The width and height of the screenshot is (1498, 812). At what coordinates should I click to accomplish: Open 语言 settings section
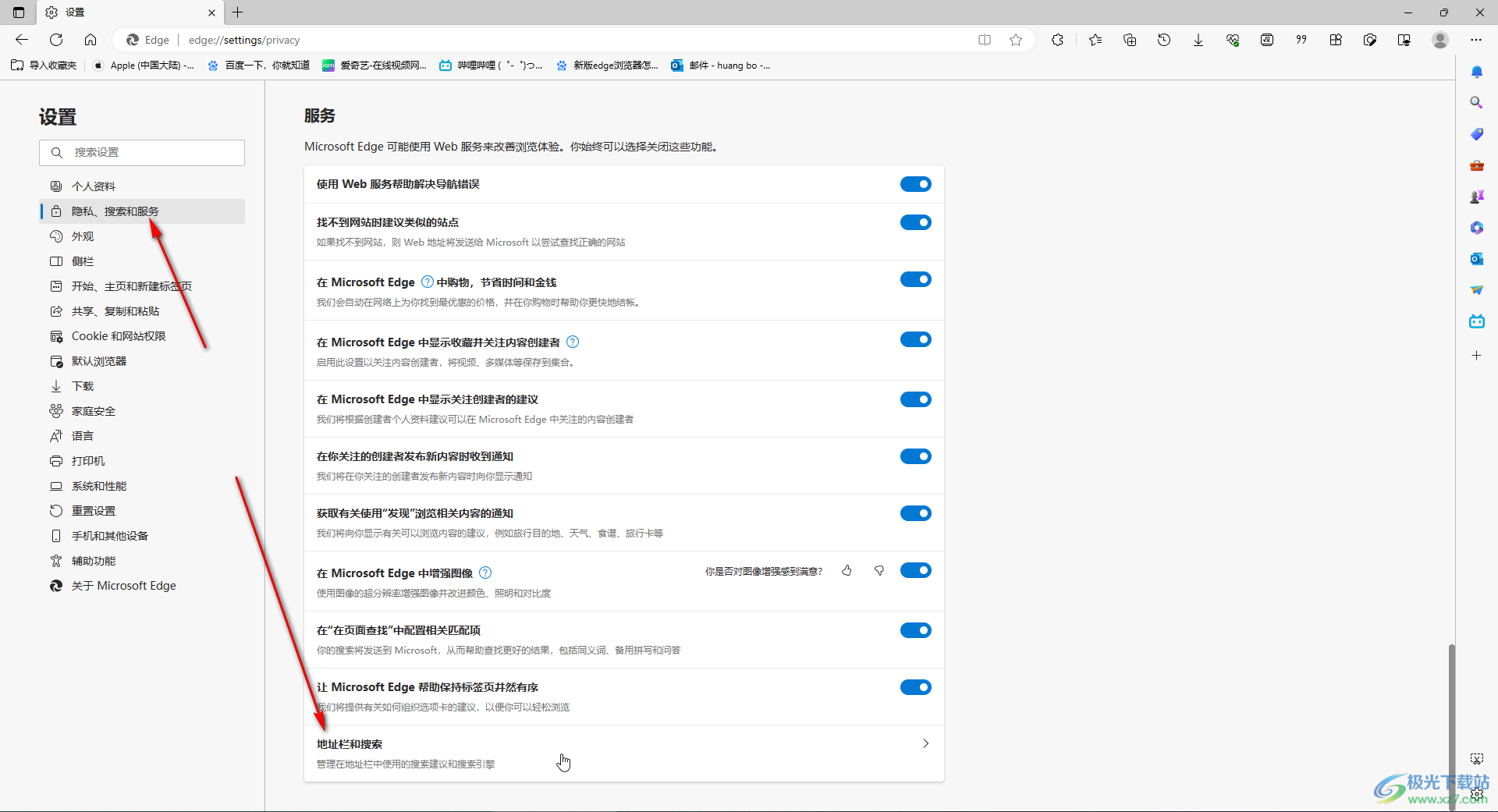(142, 436)
